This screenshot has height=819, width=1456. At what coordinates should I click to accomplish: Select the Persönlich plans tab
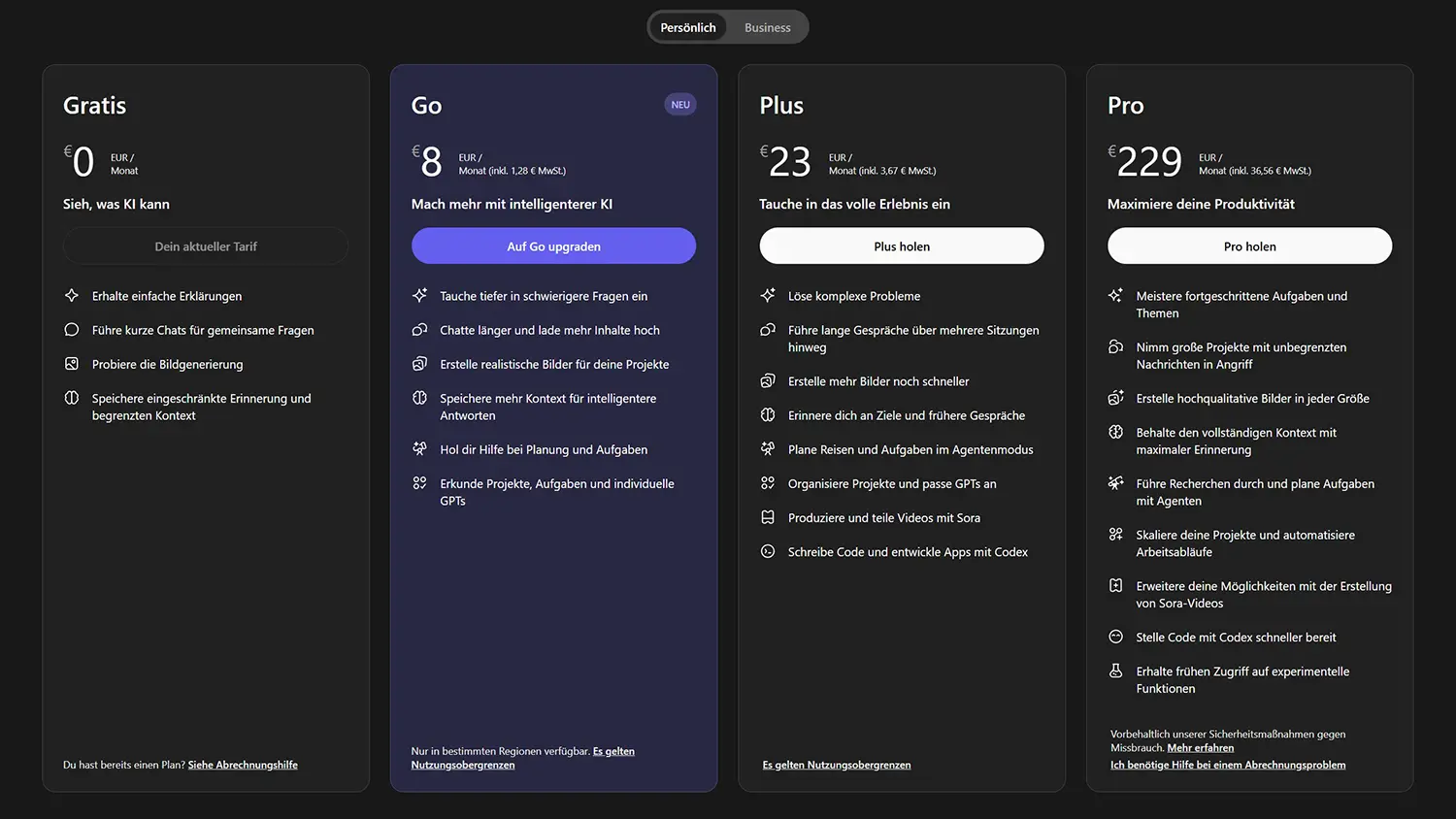pyautogui.click(x=687, y=27)
